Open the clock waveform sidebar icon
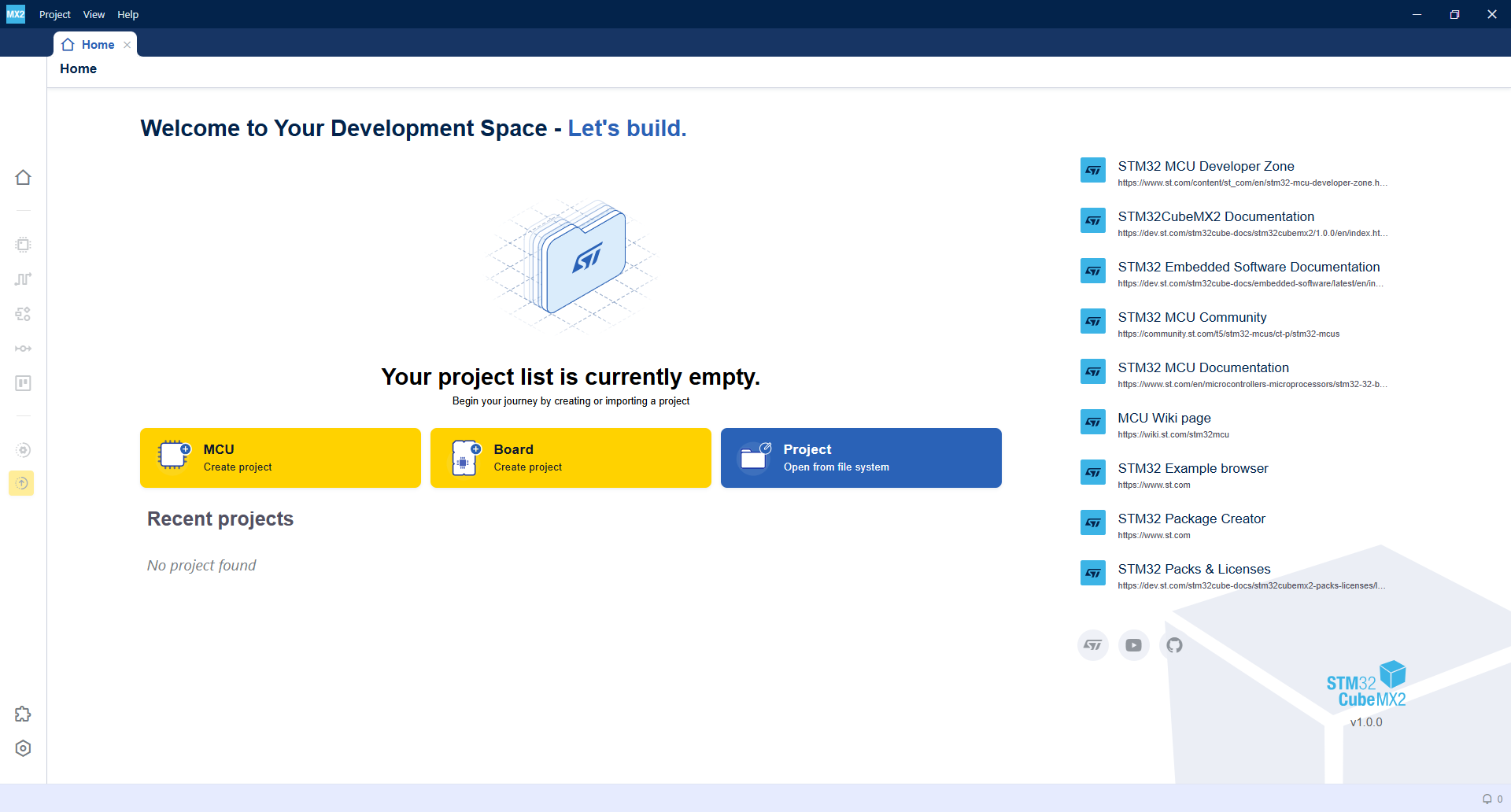The height and width of the screenshot is (812, 1511). point(23,279)
